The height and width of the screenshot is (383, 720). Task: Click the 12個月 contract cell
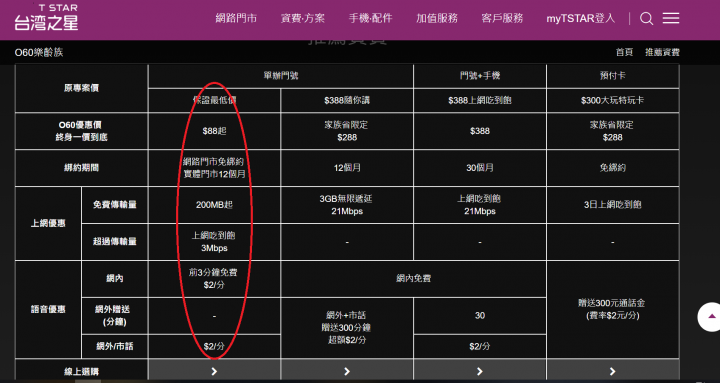tap(347, 168)
